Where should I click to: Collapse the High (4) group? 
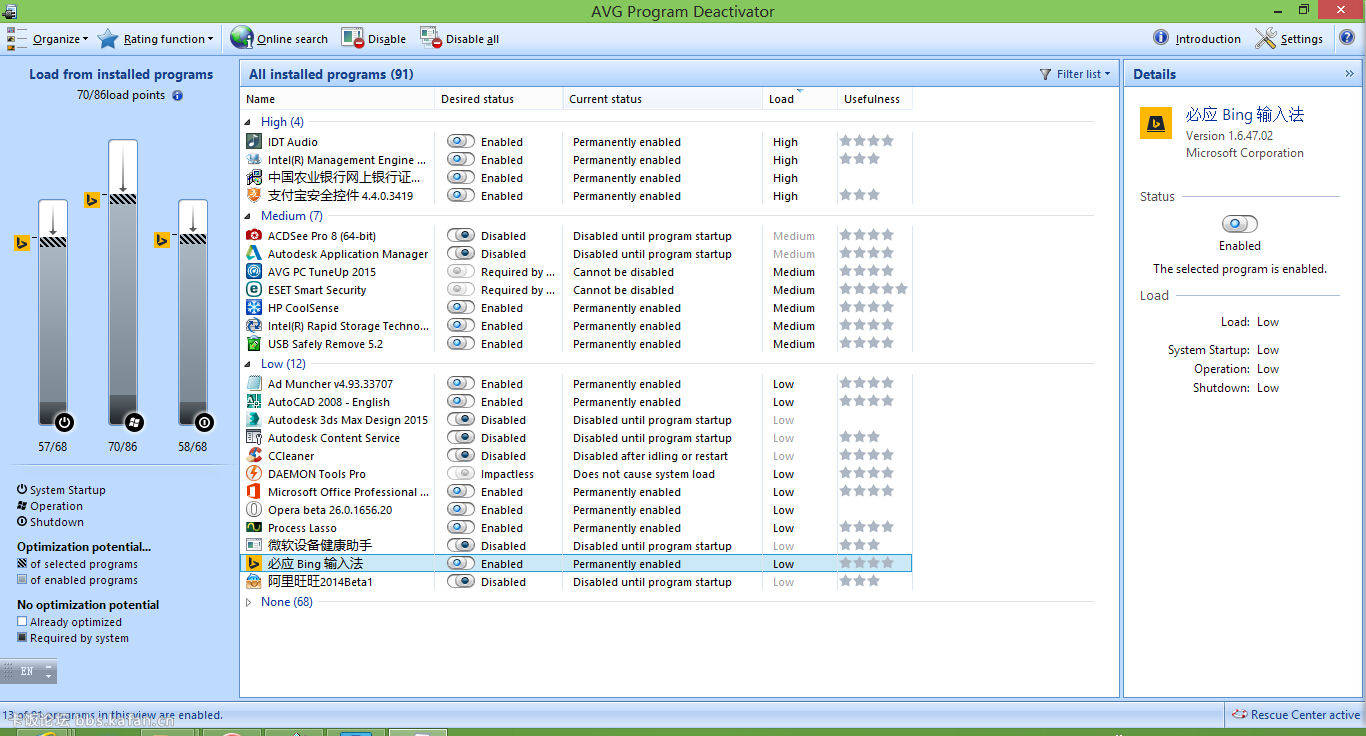250,122
